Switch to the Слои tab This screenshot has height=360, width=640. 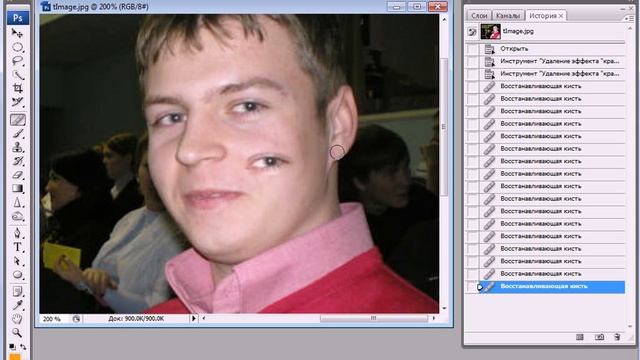click(479, 16)
